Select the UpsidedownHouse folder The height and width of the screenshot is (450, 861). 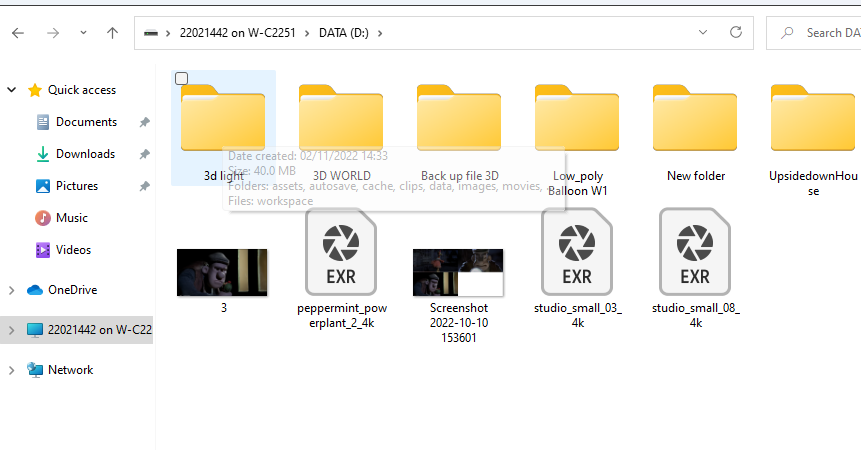(x=813, y=117)
